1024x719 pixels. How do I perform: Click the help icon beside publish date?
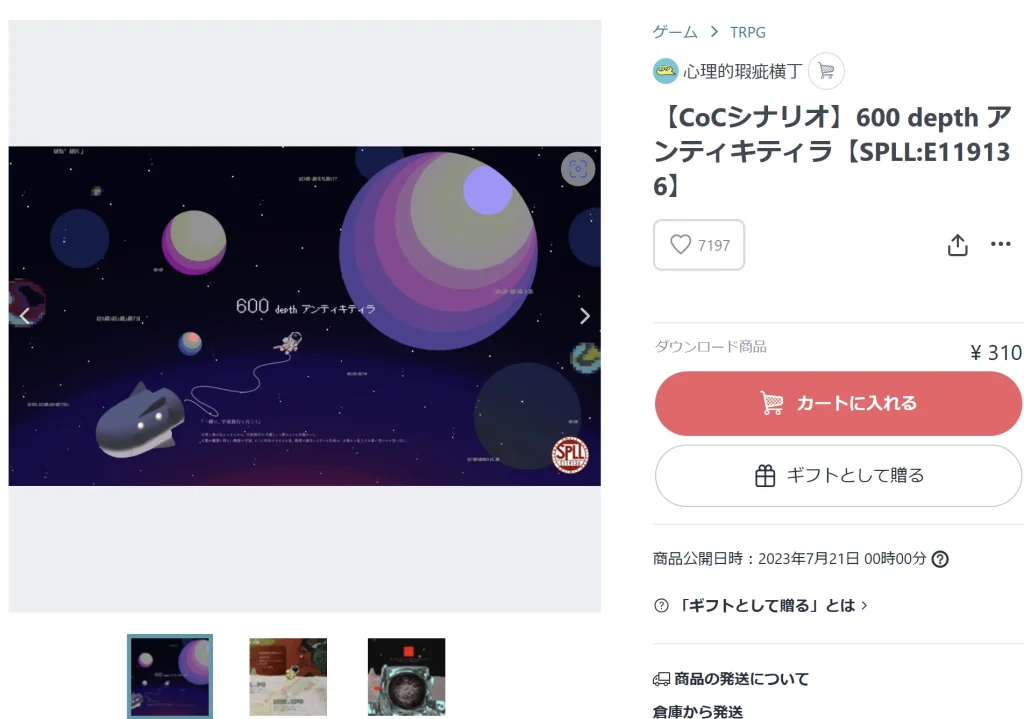[x=940, y=559]
